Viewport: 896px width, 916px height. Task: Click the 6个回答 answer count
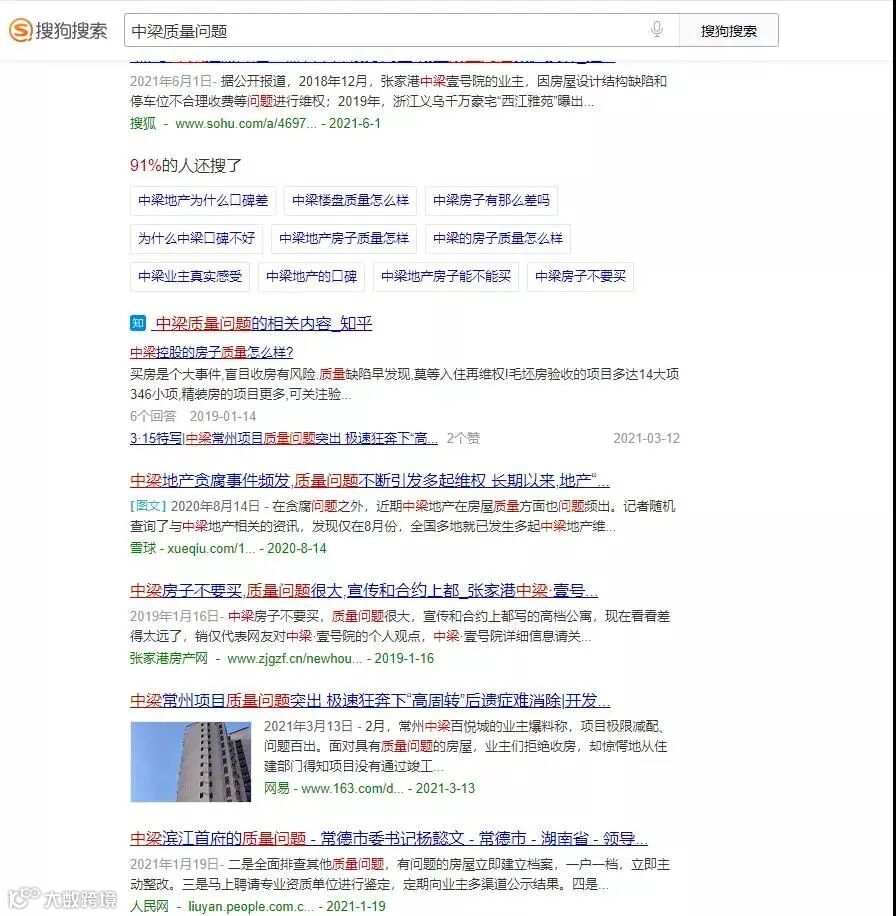153,416
